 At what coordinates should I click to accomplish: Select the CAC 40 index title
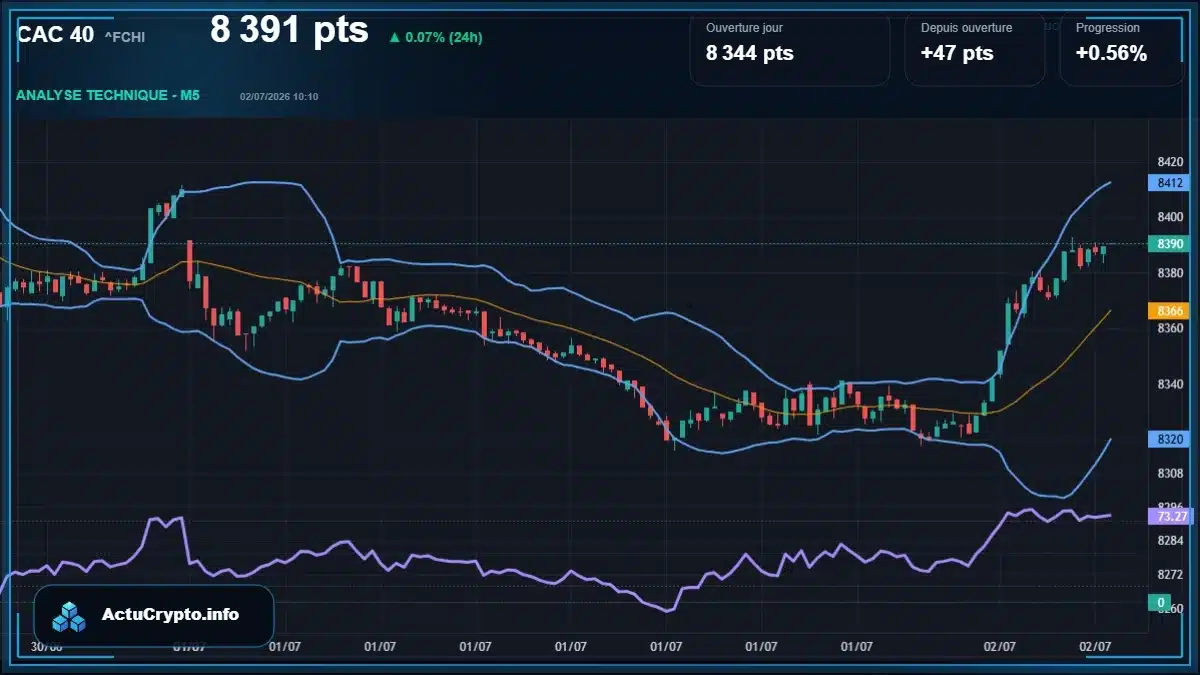tap(55, 34)
